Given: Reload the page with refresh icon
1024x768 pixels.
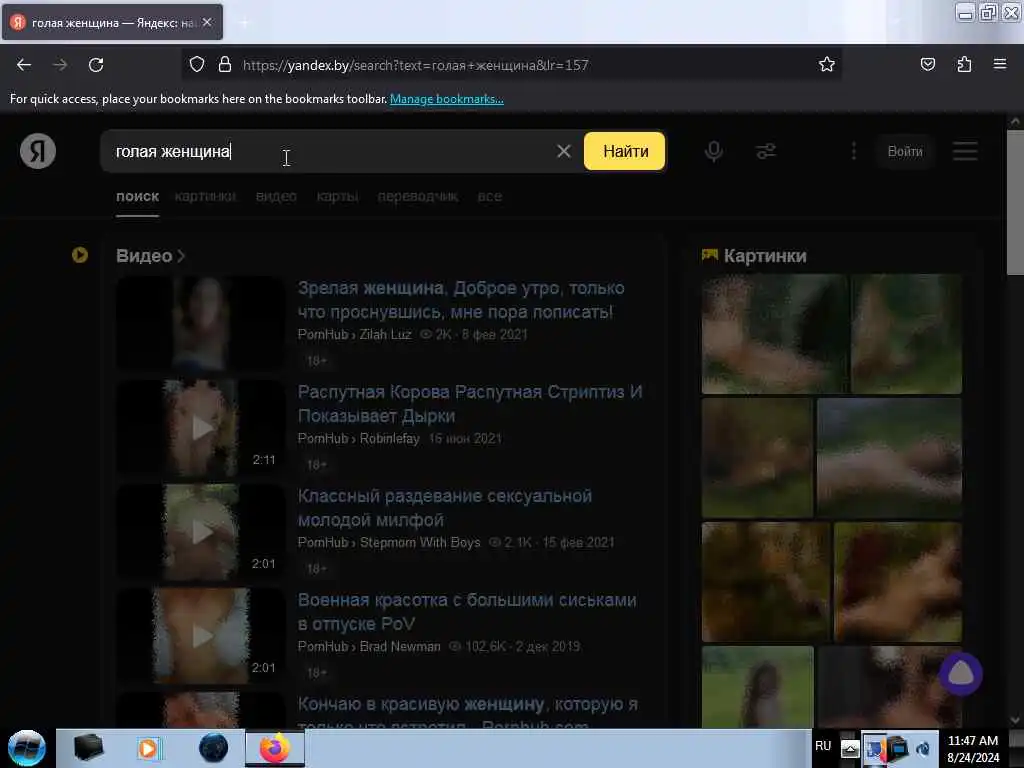Looking at the screenshot, I should [x=96, y=65].
